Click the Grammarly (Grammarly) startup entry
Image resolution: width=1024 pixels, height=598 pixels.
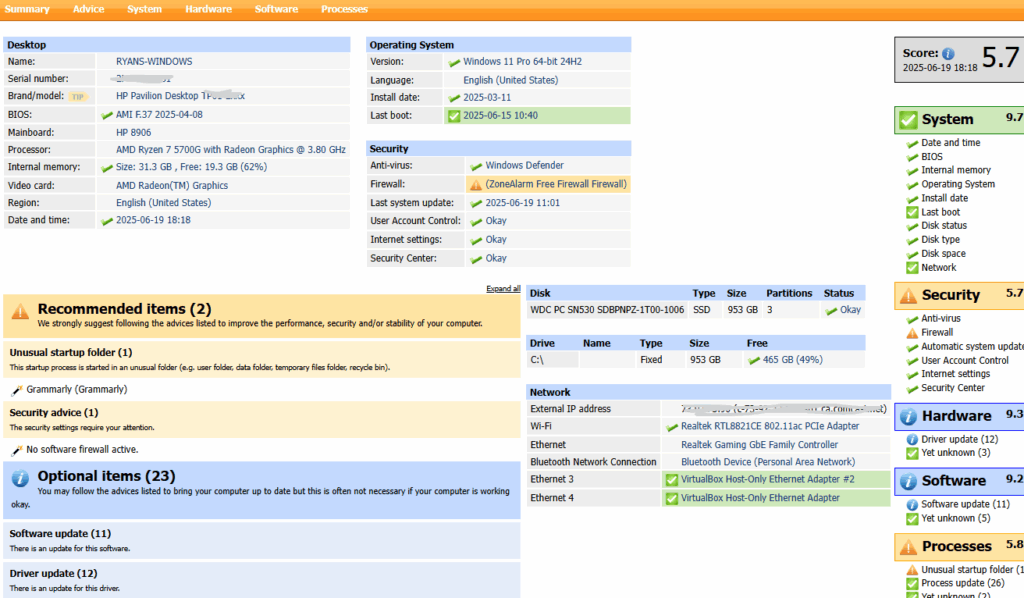point(77,390)
